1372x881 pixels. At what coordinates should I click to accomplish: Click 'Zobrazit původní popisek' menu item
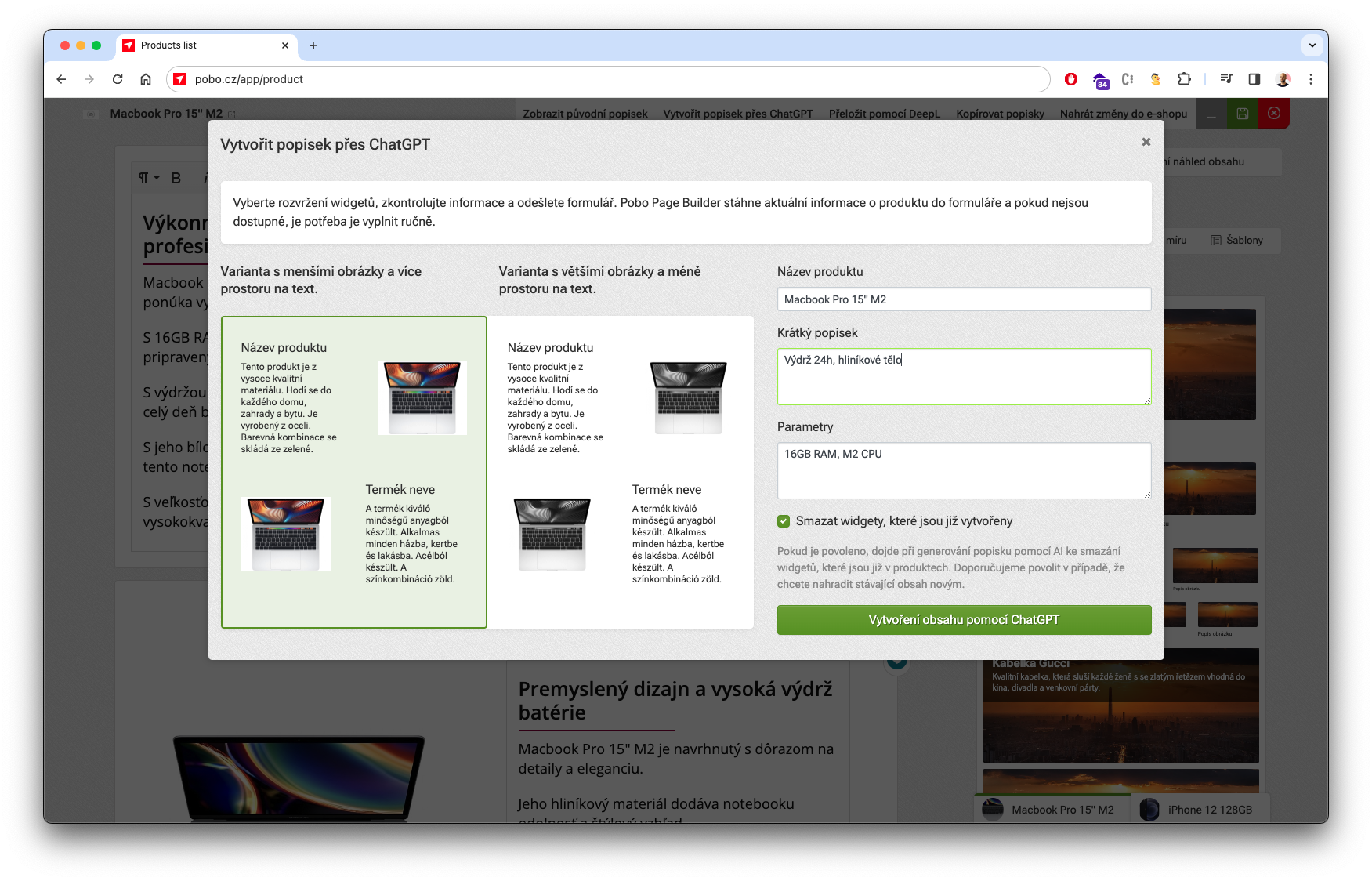(585, 114)
